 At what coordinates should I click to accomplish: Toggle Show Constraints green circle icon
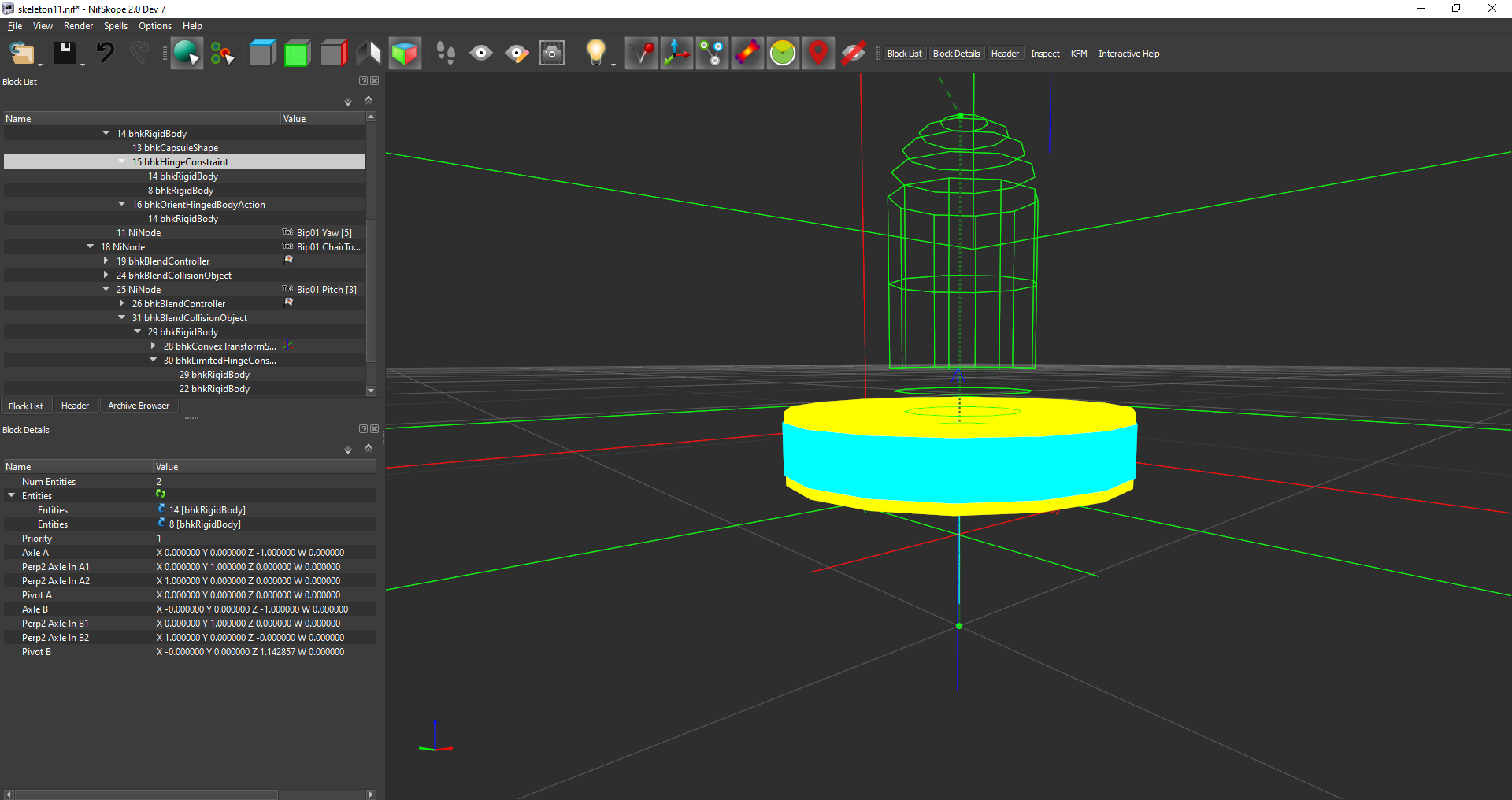784,54
